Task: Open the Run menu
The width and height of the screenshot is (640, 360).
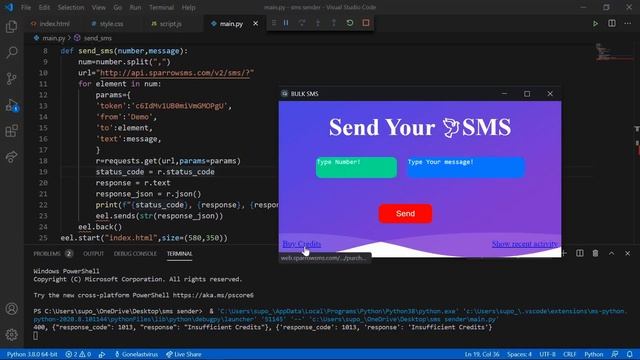Action: coord(135,7)
